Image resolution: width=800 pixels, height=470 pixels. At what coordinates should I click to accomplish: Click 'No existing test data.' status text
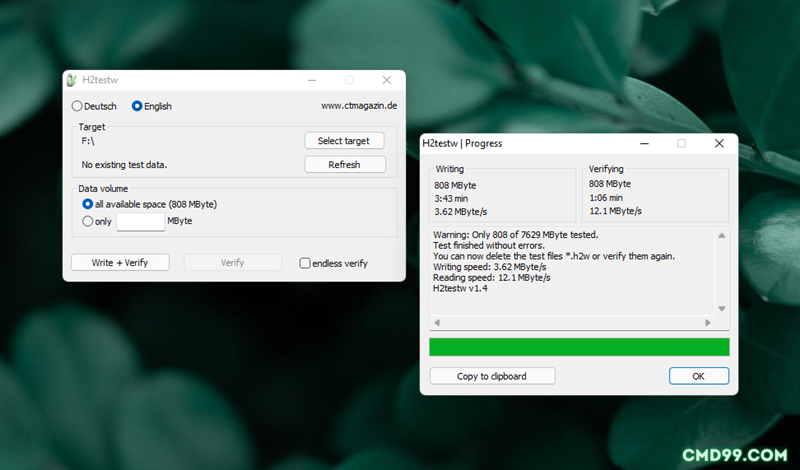pyautogui.click(x=124, y=165)
